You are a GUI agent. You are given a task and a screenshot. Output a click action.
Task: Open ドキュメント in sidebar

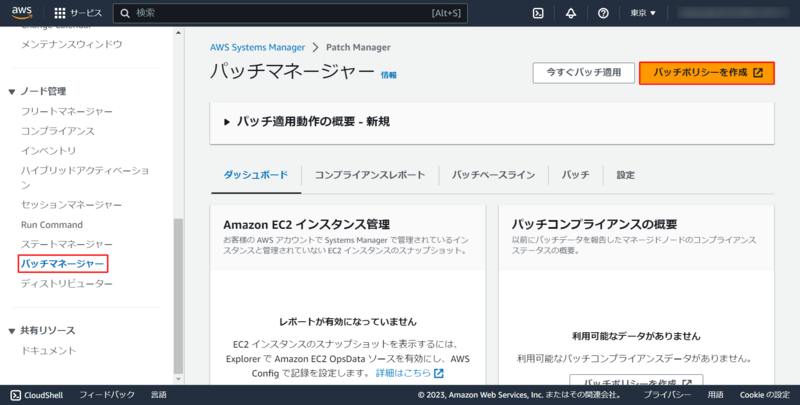48,351
